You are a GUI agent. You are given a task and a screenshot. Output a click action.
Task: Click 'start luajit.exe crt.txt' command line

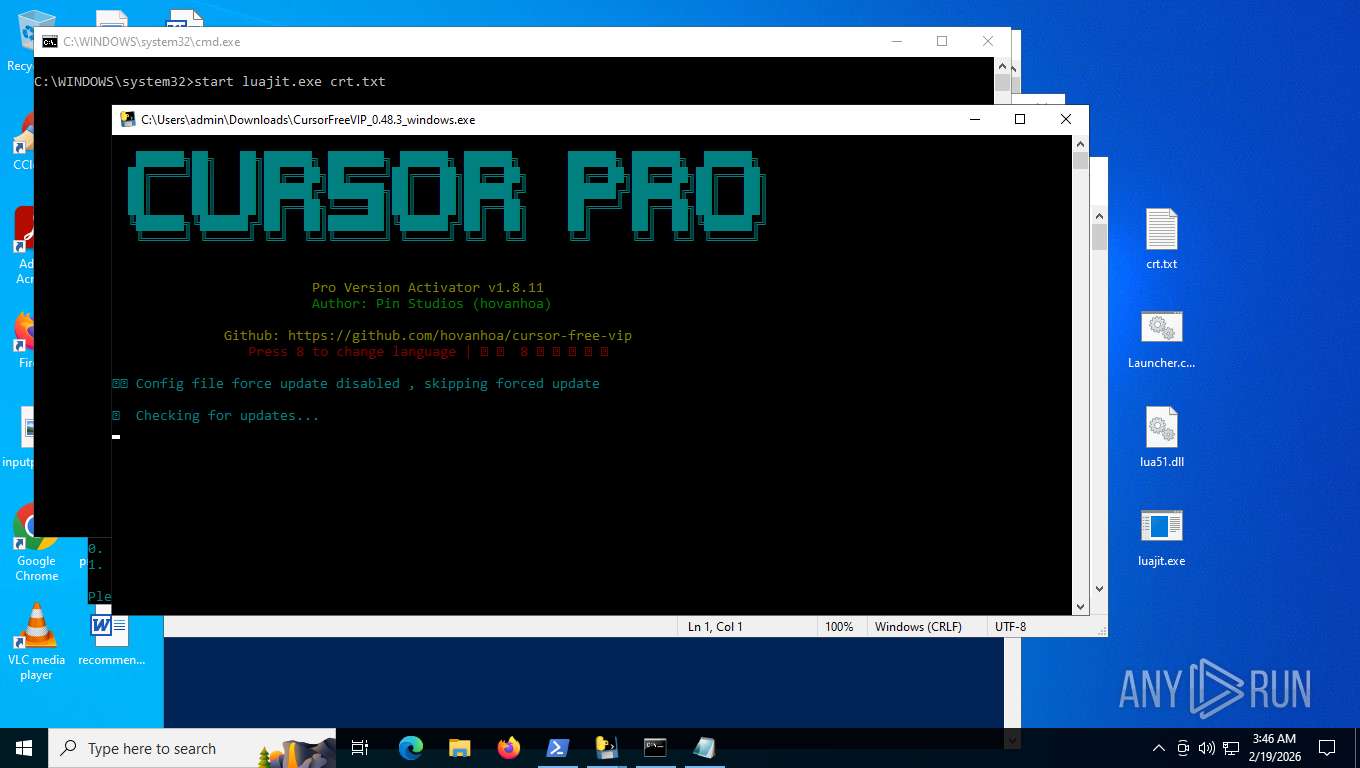pyautogui.click(x=290, y=81)
